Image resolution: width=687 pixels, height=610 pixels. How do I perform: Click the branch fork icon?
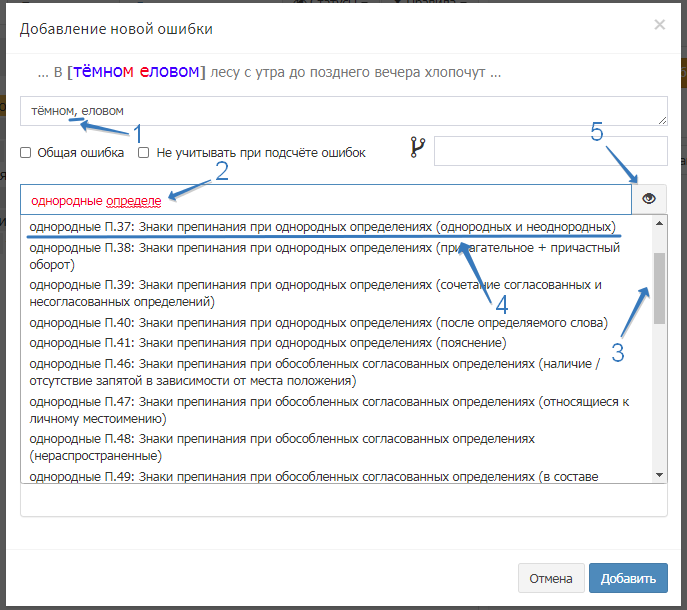coord(418,149)
